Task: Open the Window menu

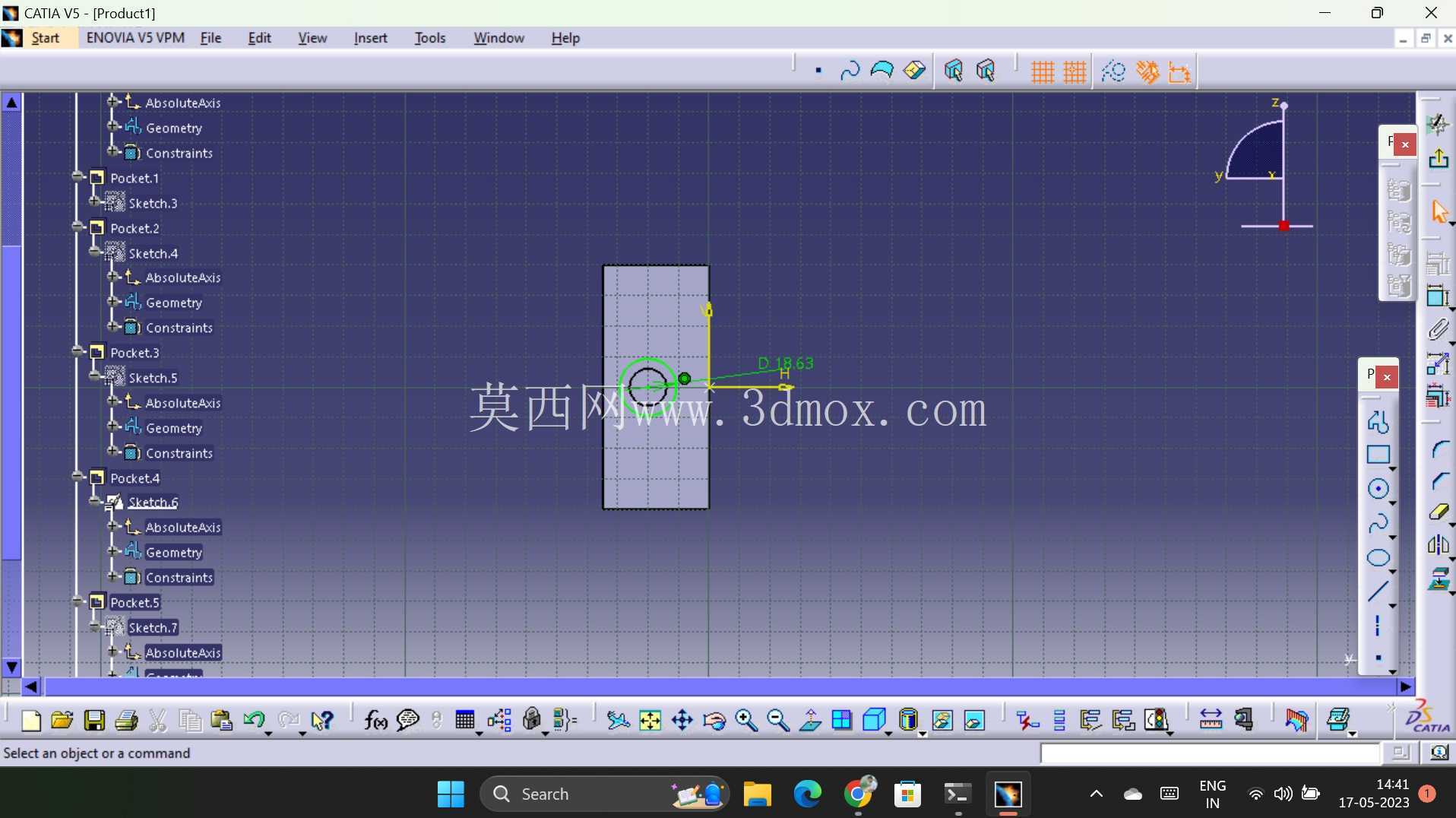Action: pyautogui.click(x=499, y=38)
